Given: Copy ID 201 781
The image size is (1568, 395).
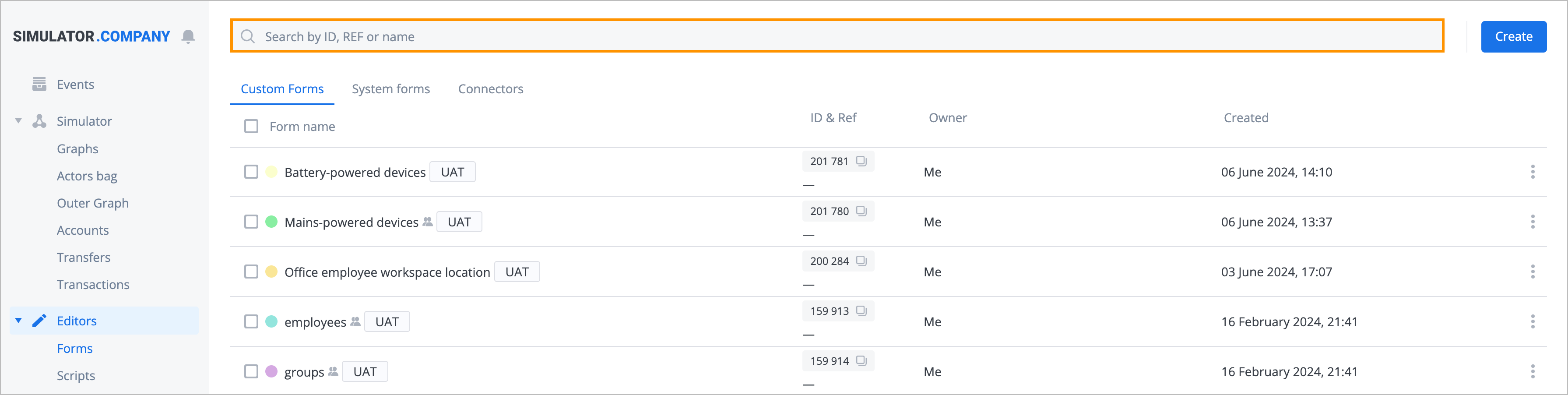Looking at the screenshot, I should click(x=861, y=161).
